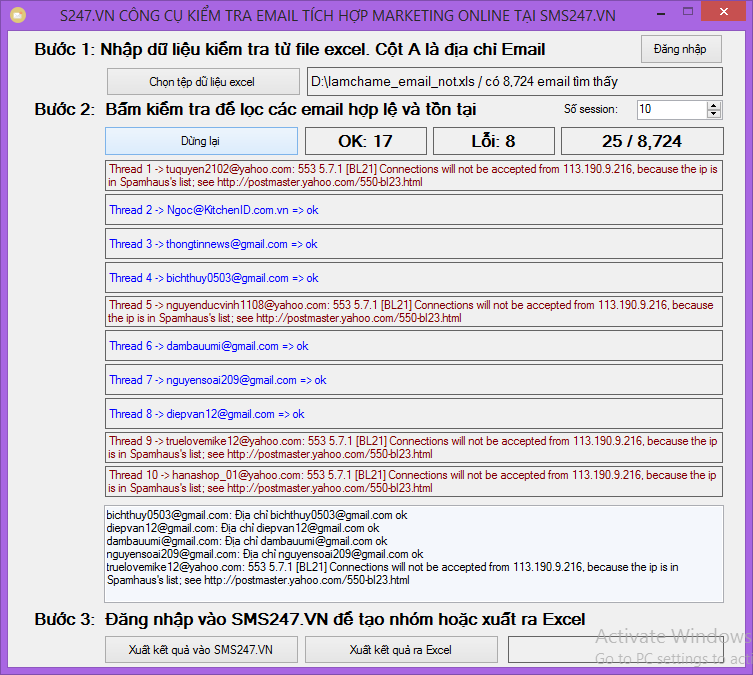Minimize the S247.VN window
Viewport: 753px width, 675px height.
click(x=661, y=12)
